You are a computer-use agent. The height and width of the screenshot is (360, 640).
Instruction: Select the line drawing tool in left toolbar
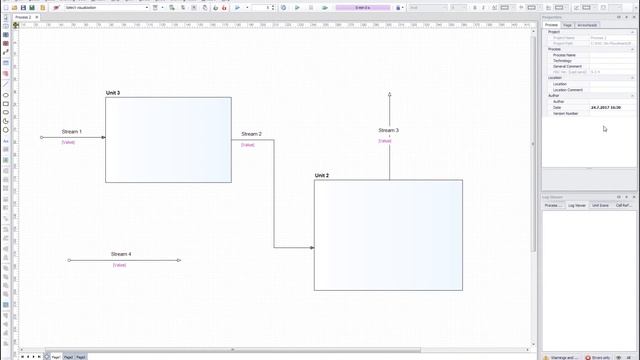tap(6, 84)
